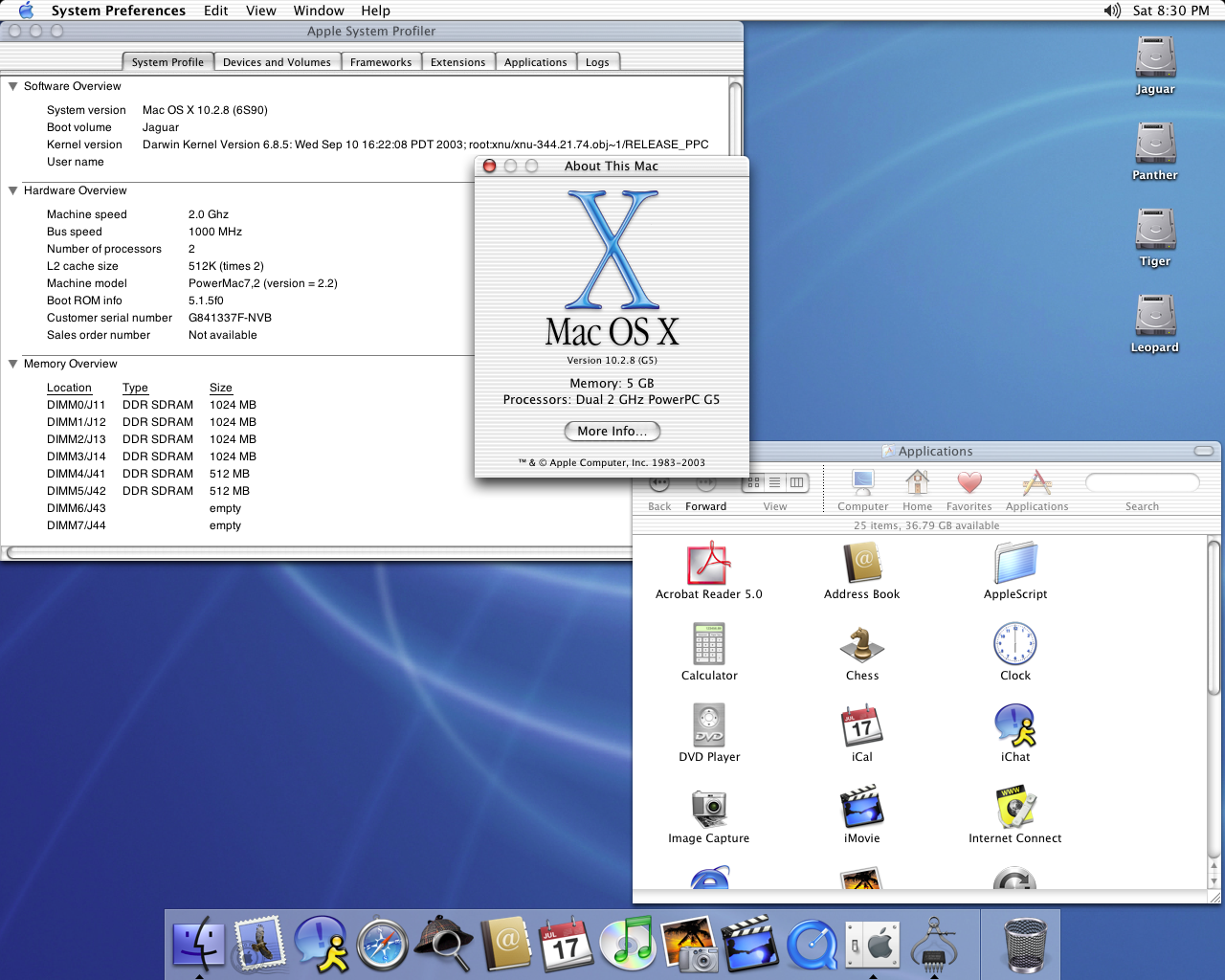
Task: Open the Edit menu
Action: click(216, 11)
